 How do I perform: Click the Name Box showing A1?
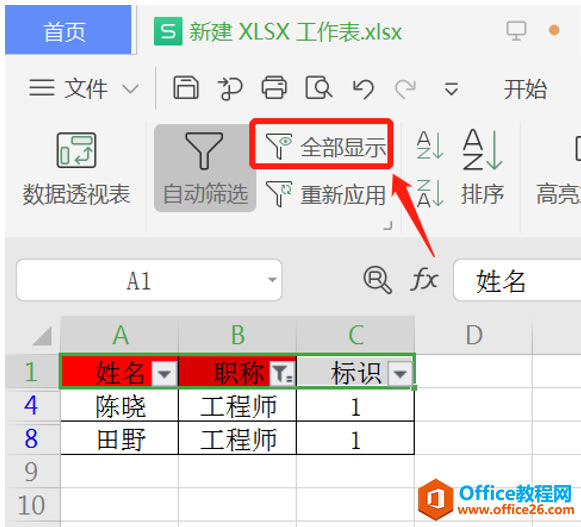pos(149,280)
